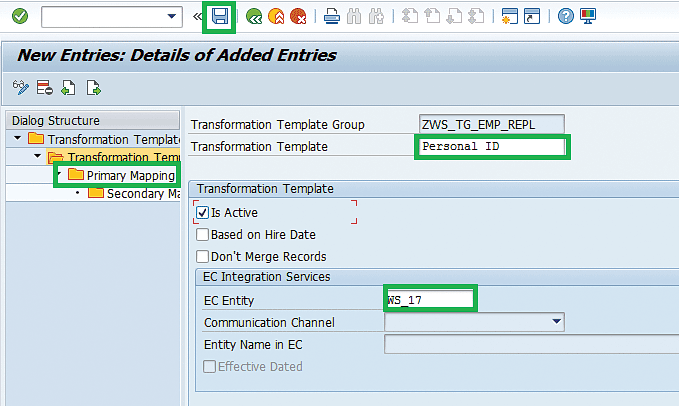Image resolution: width=679 pixels, height=406 pixels.
Task: Click the red Cancel icon
Action: [x=297, y=17]
